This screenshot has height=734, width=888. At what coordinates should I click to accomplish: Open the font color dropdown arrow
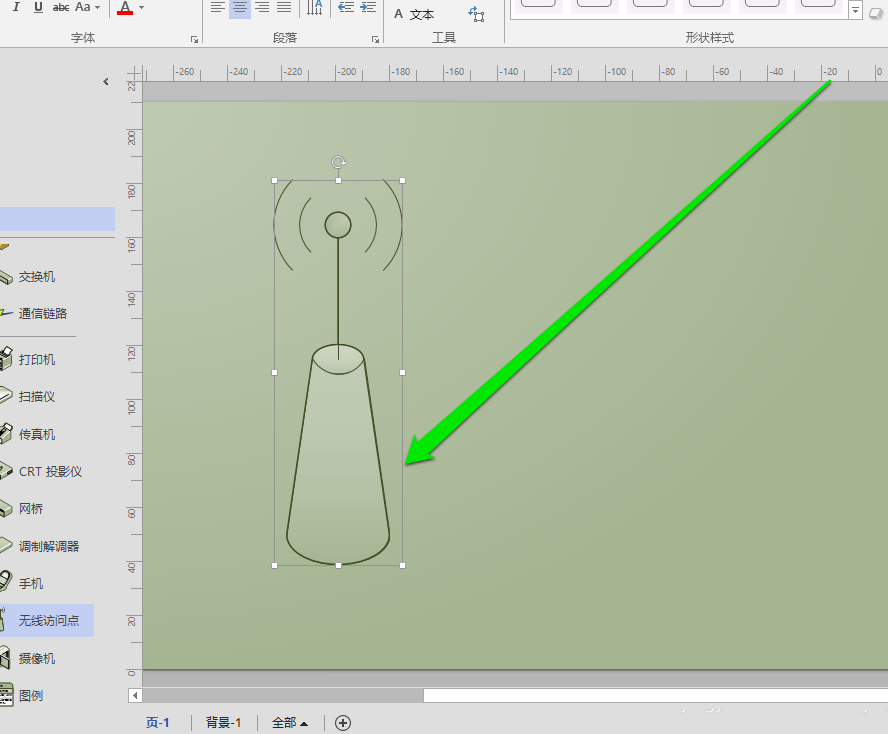tap(141, 8)
